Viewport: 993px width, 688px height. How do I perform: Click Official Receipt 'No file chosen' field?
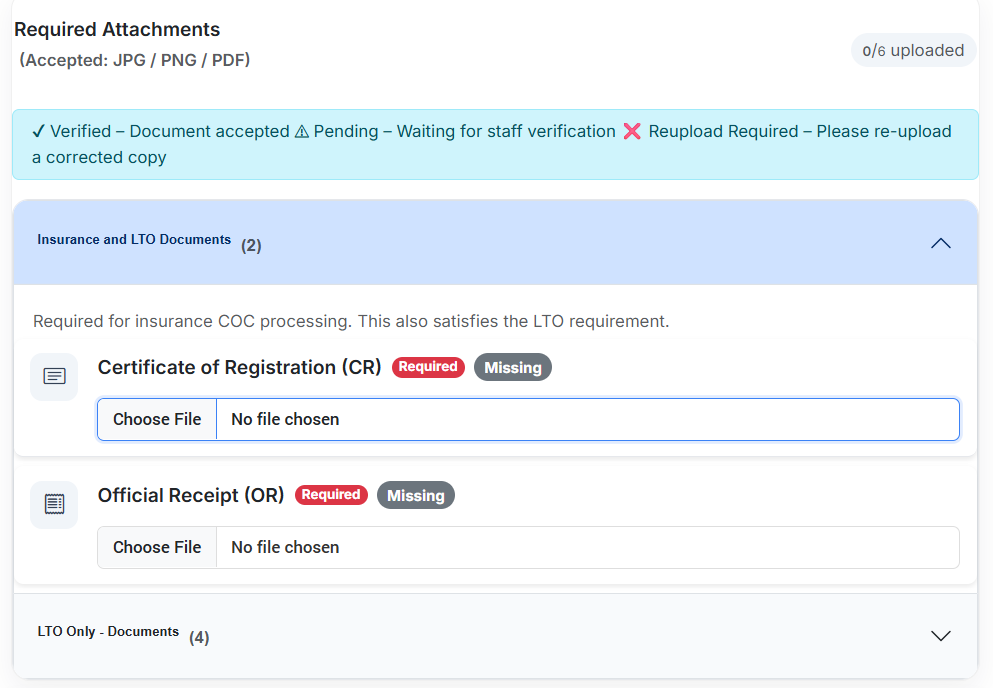coord(586,548)
